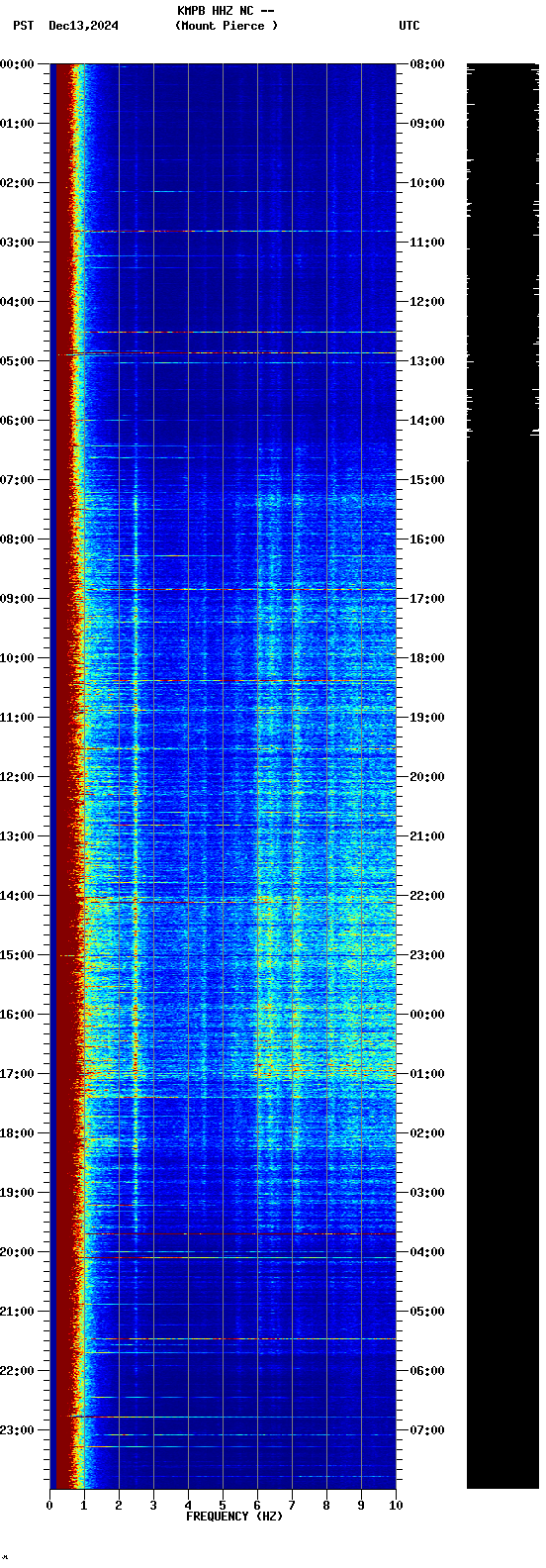Select frequency tick label '4'
This screenshot has width=546, height=1568.
coord(188,1506)
